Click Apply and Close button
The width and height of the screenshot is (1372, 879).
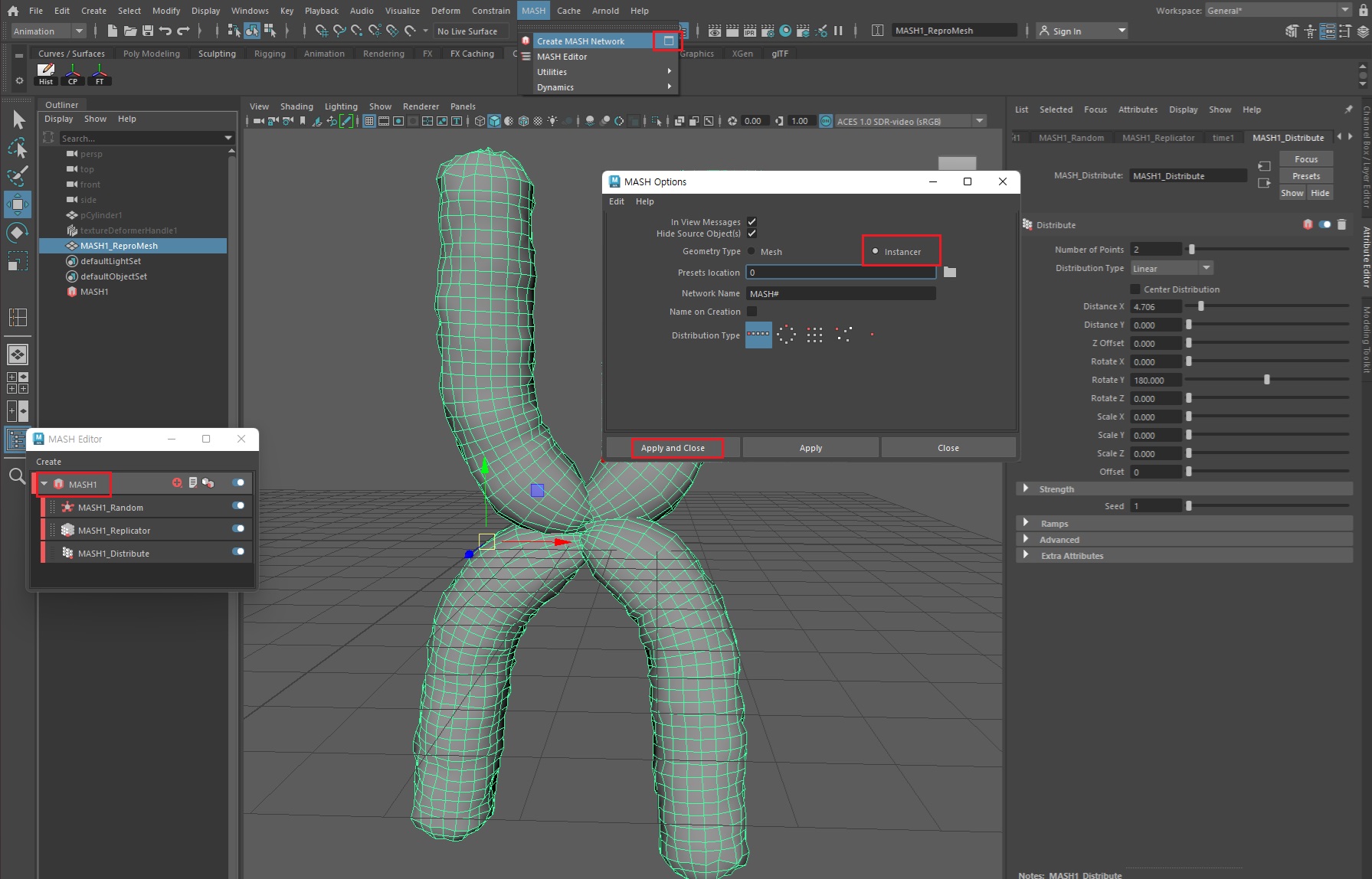(x=673, y=448)
